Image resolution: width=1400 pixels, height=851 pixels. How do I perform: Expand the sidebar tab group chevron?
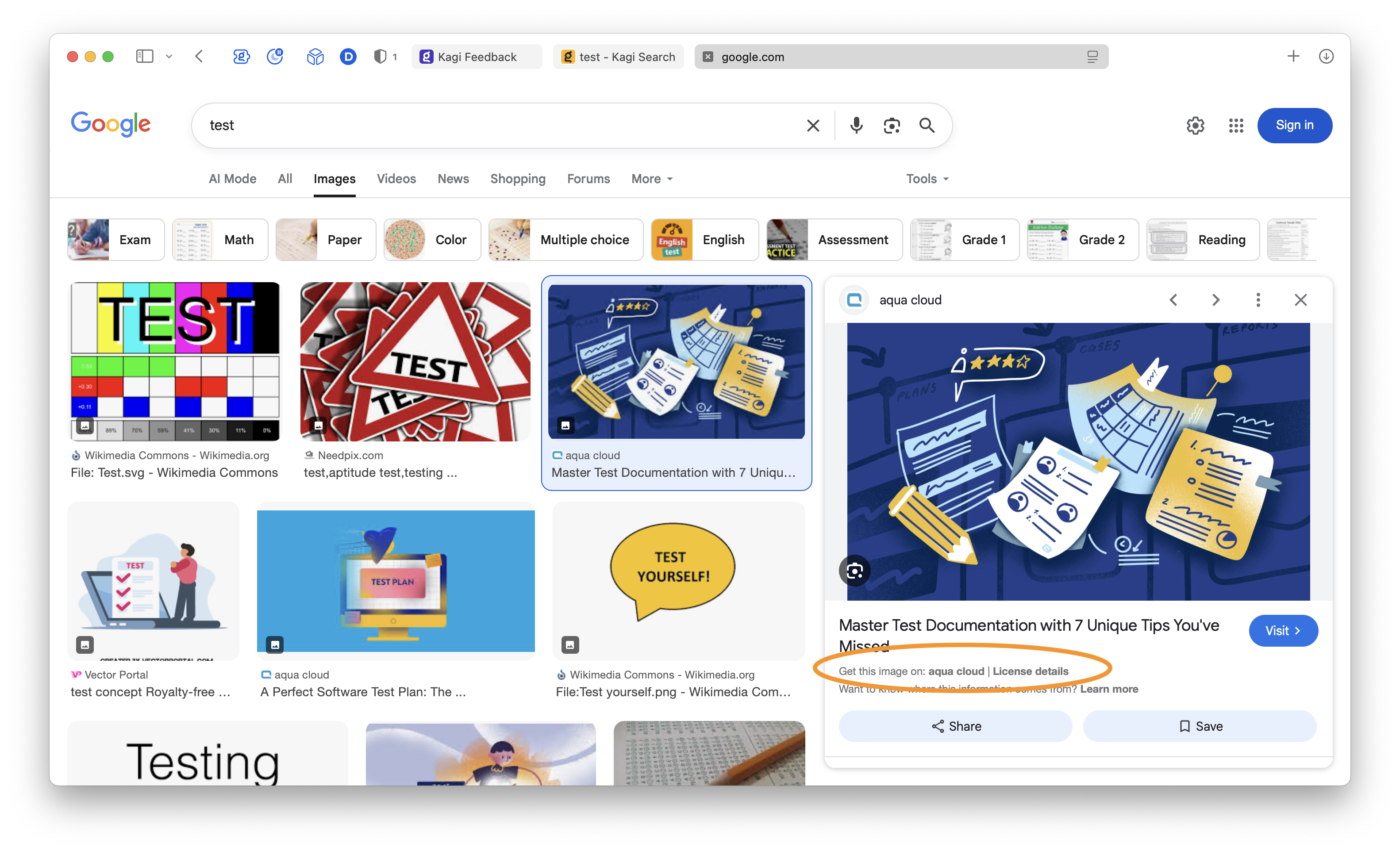(x=169, y=56)
